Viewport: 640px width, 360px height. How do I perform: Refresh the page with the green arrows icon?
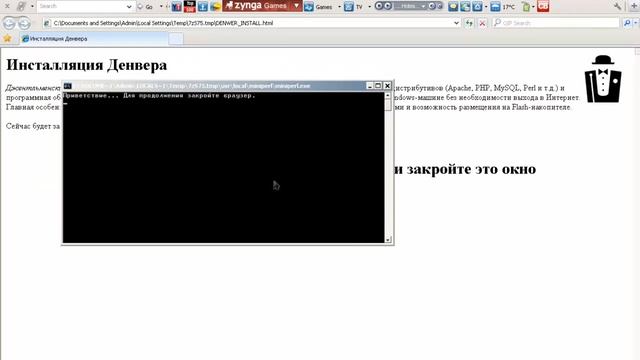click(x=469, y=23)
